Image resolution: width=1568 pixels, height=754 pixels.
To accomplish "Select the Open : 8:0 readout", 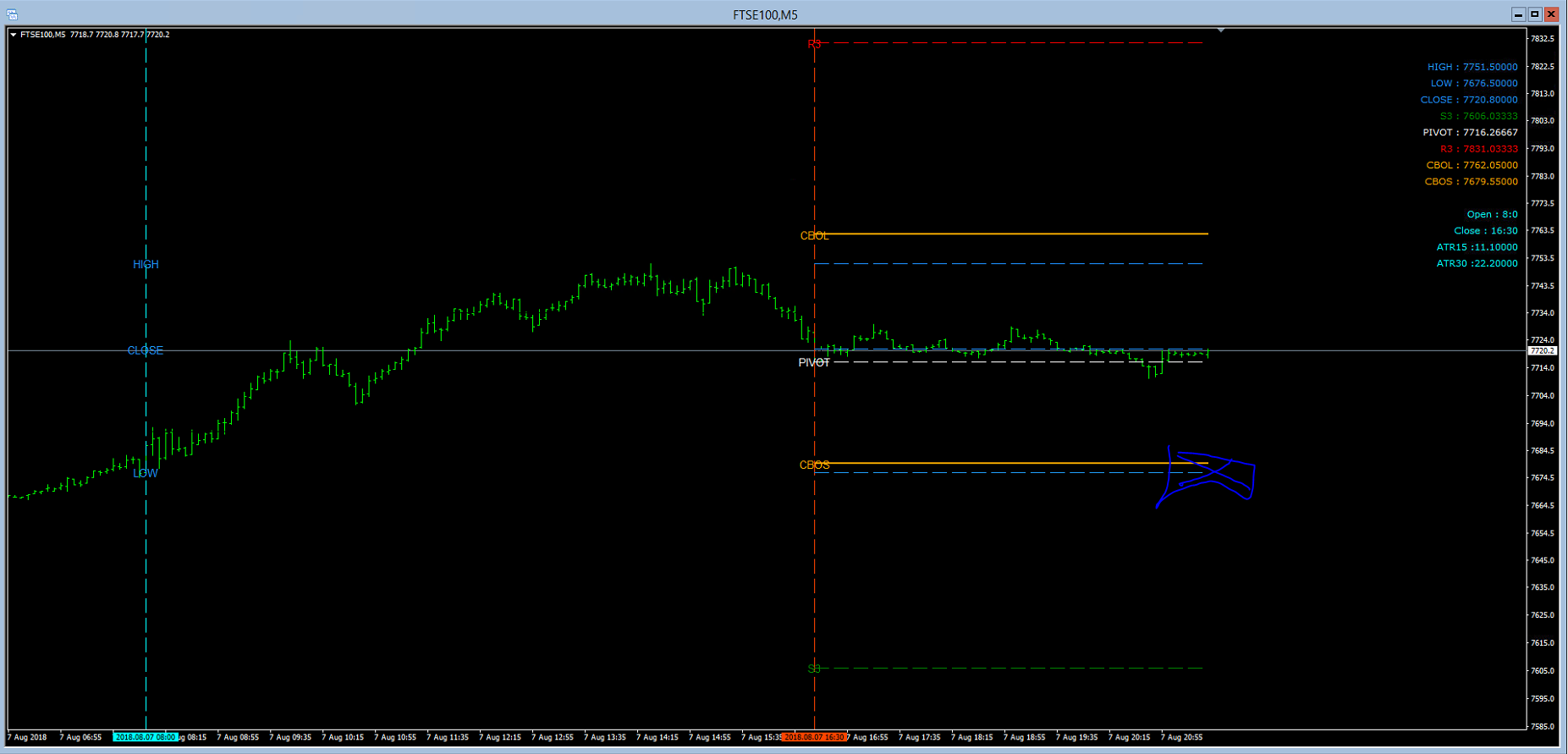I will click(x=1492, y=214).
